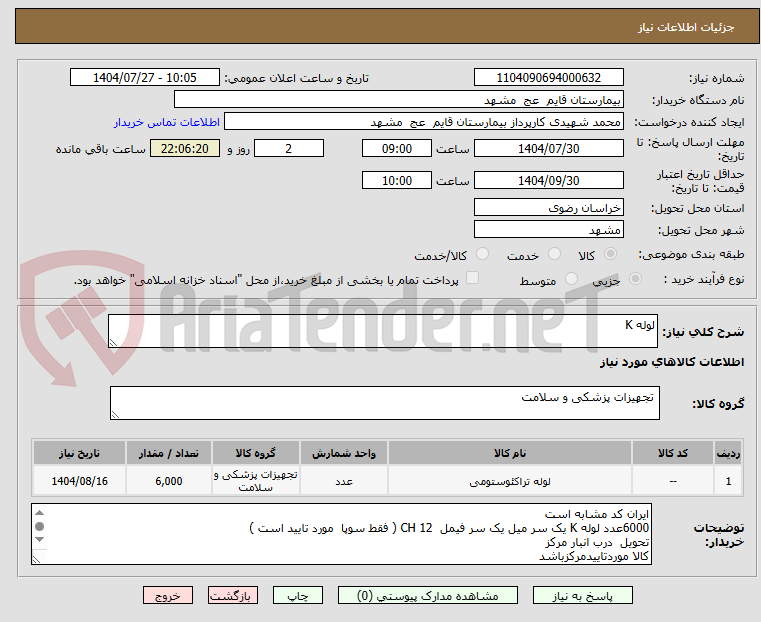Click the note line تحویل درب انبار مرکز
The width and height of the screenshot is (761, 622).
click(x=597, y=542)
